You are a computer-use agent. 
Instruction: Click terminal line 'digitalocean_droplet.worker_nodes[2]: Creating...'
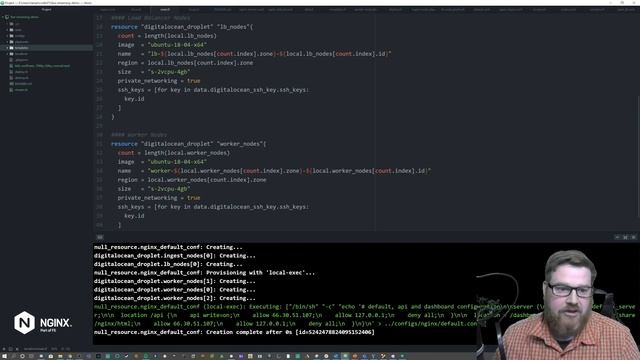175,299
